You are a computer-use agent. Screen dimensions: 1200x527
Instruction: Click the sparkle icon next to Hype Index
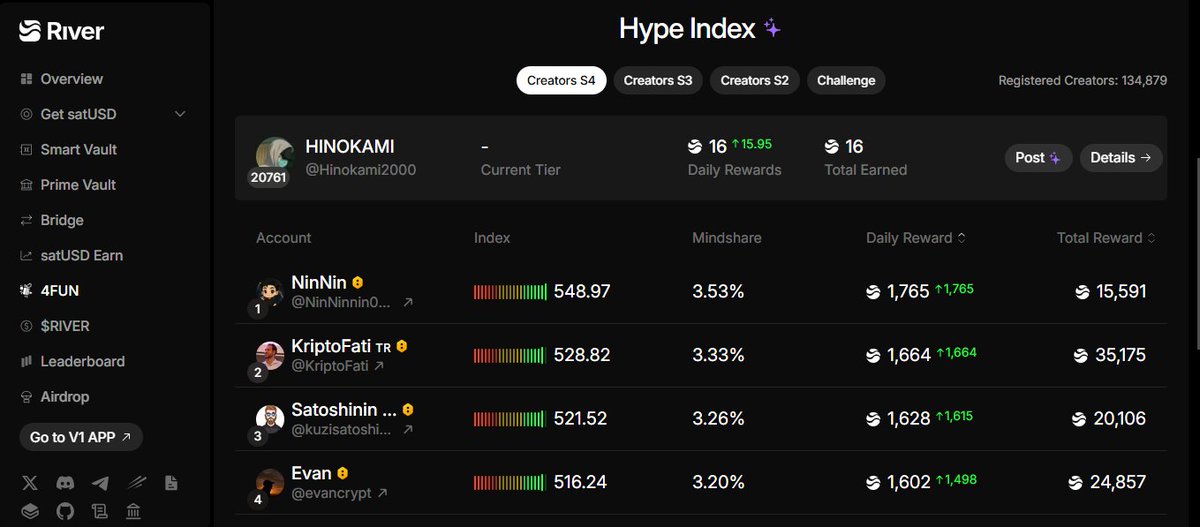tap(772, 29)
